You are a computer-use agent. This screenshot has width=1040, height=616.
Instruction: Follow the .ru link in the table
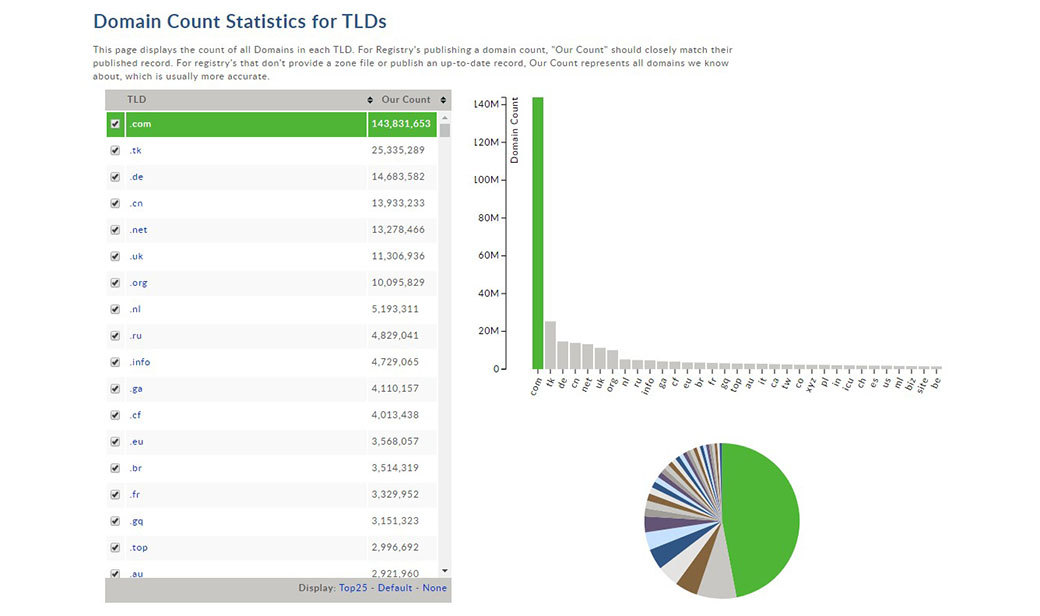tap(135, 336)
